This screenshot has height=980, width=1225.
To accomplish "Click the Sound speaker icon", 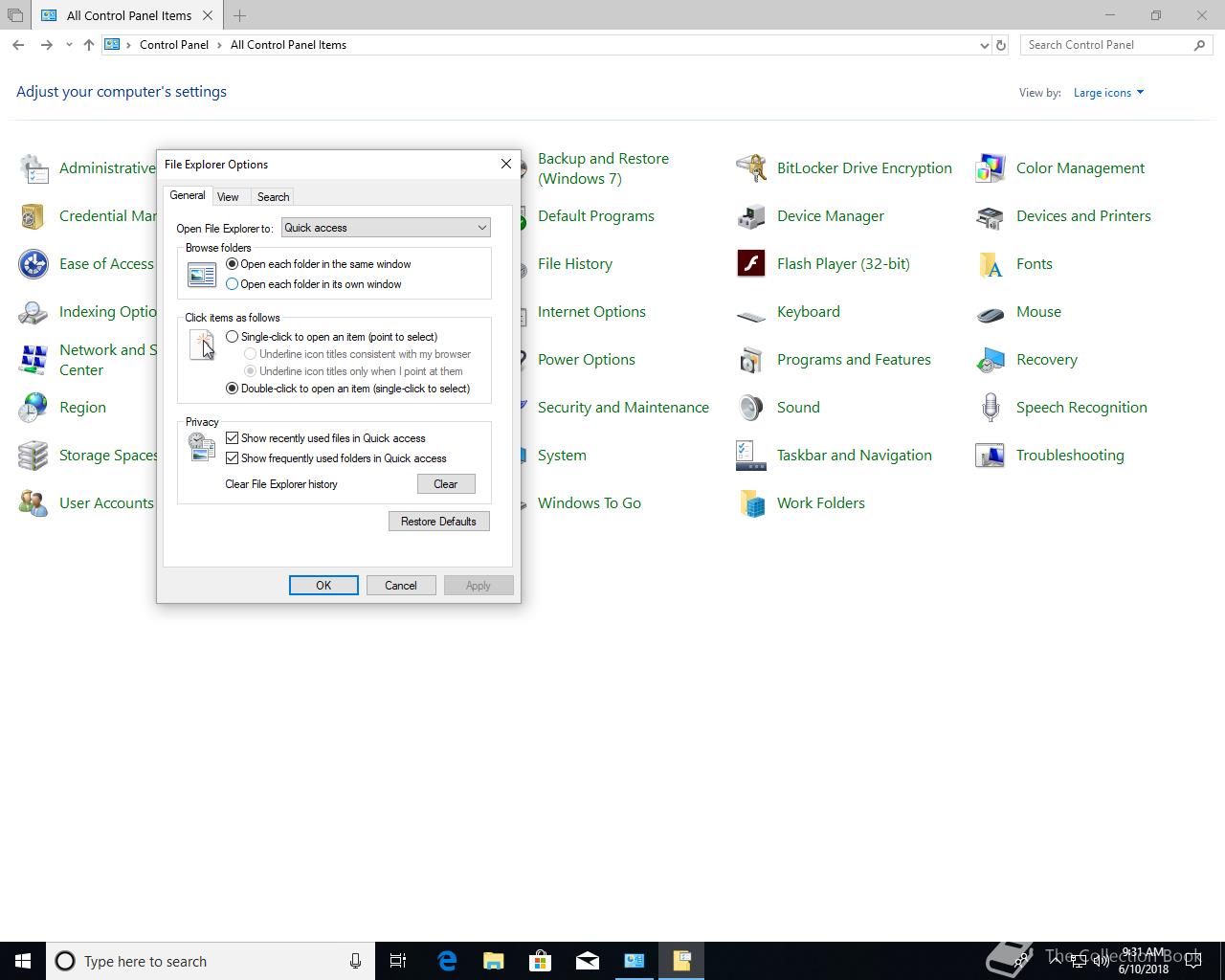I will pyautogui.click(x=751, y=408).
